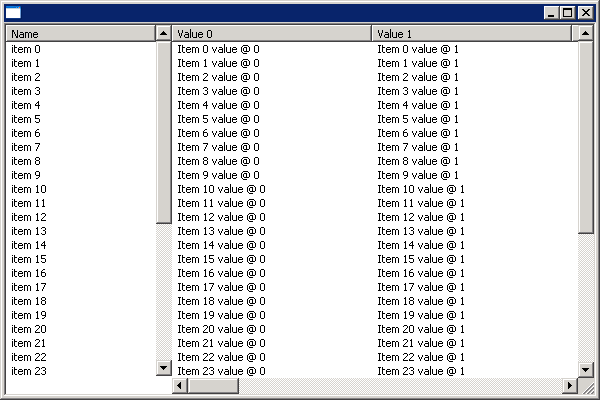Click cell 'Item 23 value @ 0'
The width and height of the screenshot is (600, 400).
point(222,371)
